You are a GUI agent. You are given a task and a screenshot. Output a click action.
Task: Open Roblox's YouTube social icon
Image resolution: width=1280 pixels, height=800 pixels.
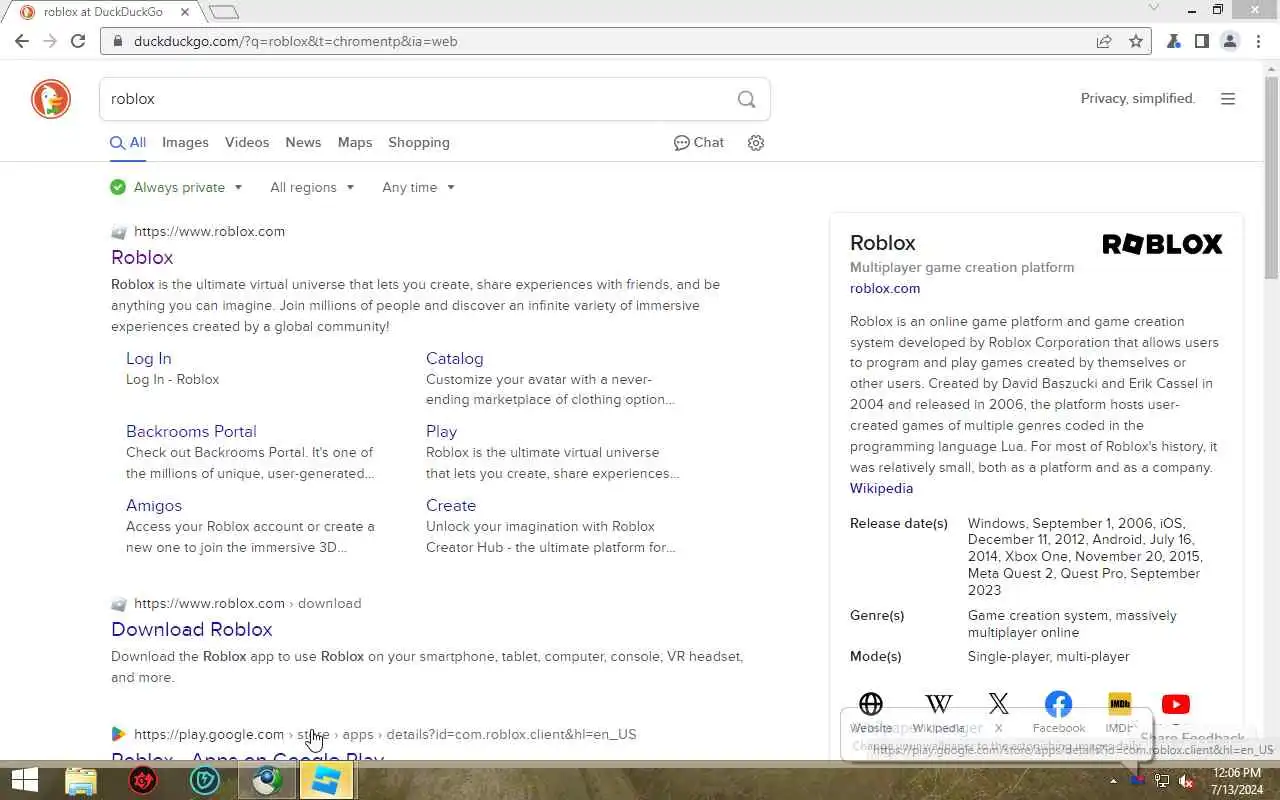point(1176,705)
